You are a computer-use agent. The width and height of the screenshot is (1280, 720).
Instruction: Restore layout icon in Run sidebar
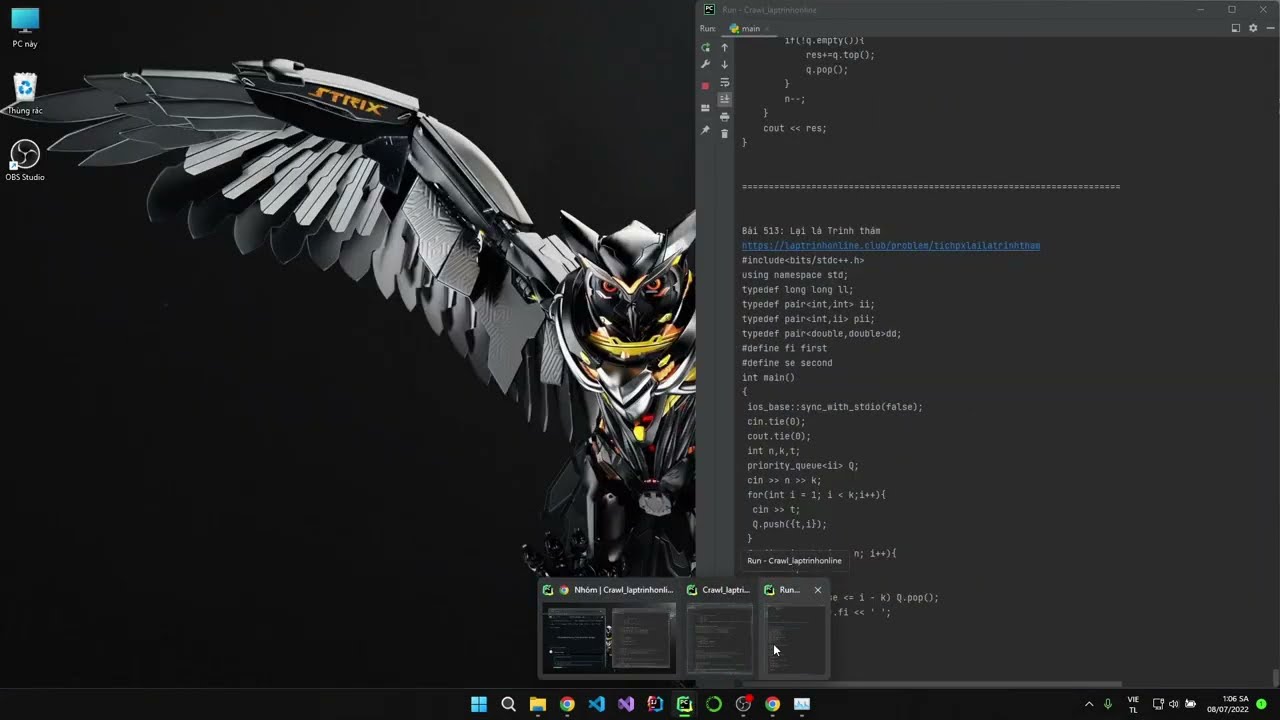tap(705, 108)
